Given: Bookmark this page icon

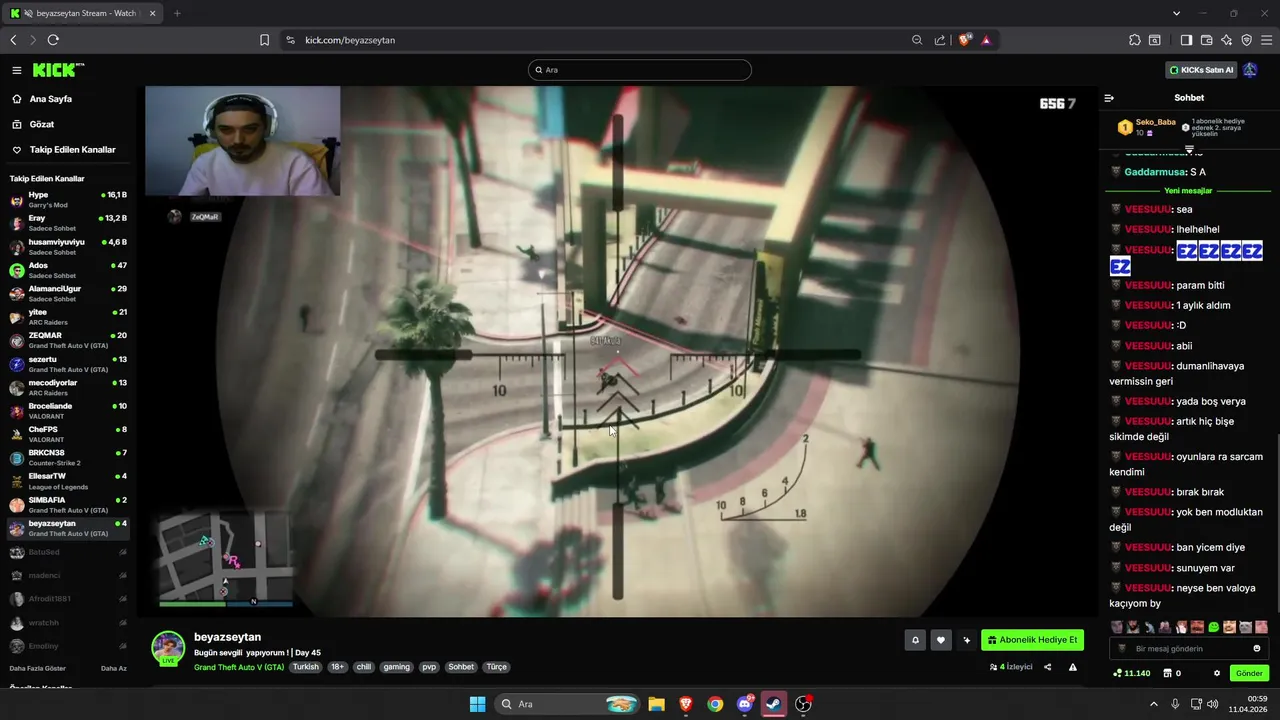Looking at the screenshot, I should (x=265, y=40).
